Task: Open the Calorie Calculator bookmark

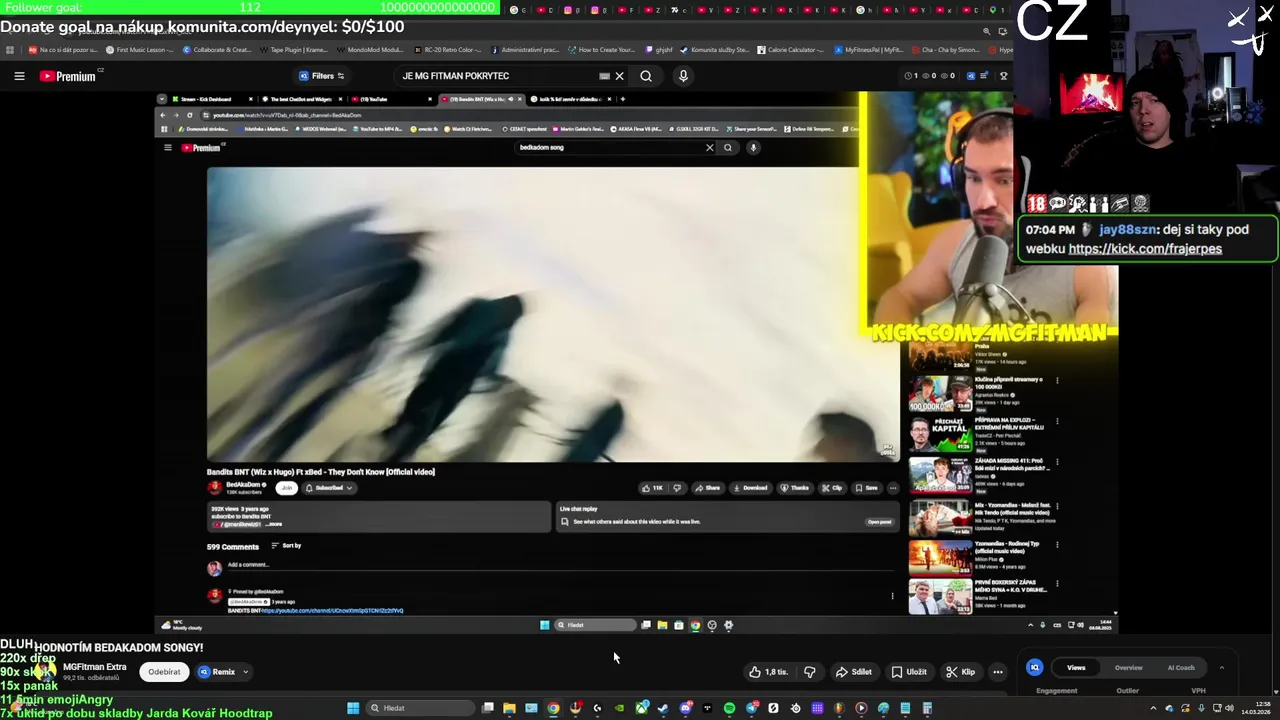Action: coord(793,50)
